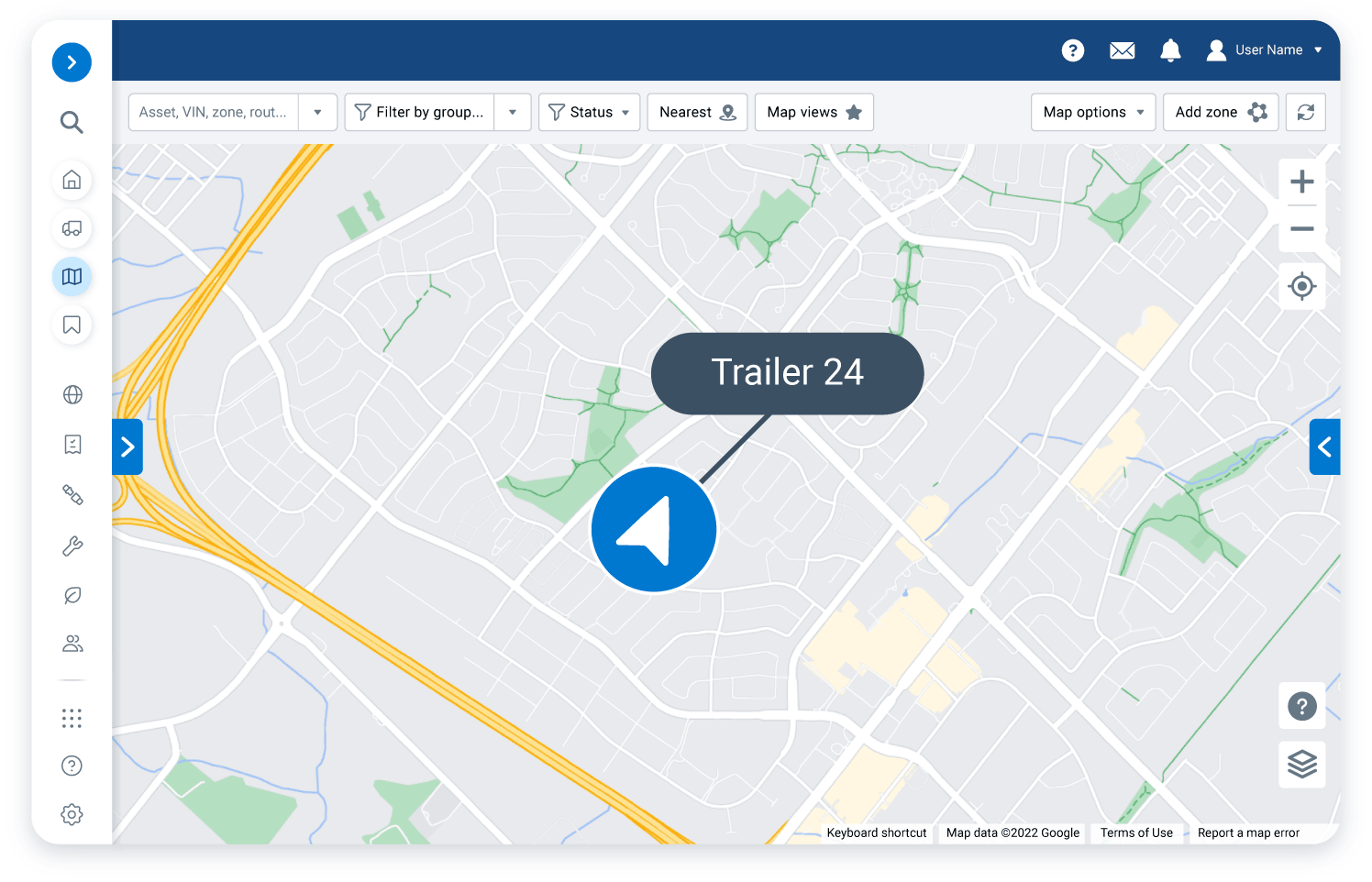The height and width of the screenshot is (882, 1372).
Task: Collapse the right panel using its blue chevron
Action: click(1324, 447)
